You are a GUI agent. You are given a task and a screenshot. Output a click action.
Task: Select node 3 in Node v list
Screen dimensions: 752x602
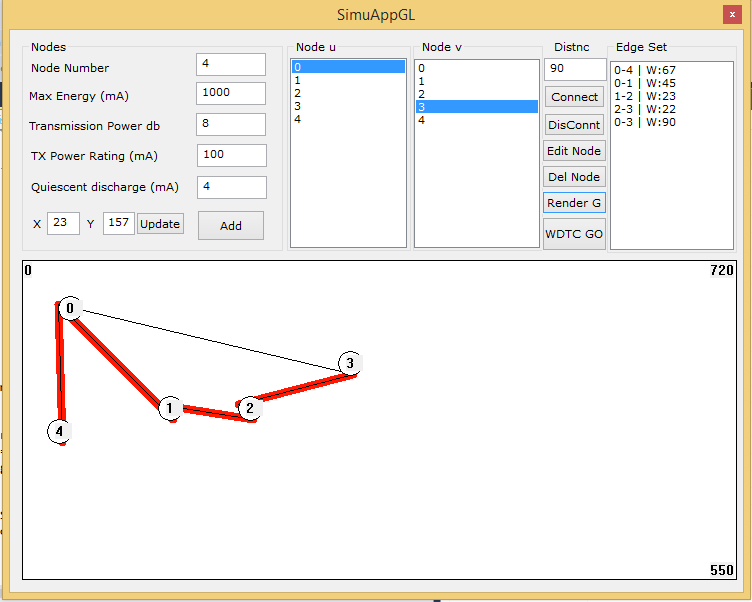tap(477, 107)
